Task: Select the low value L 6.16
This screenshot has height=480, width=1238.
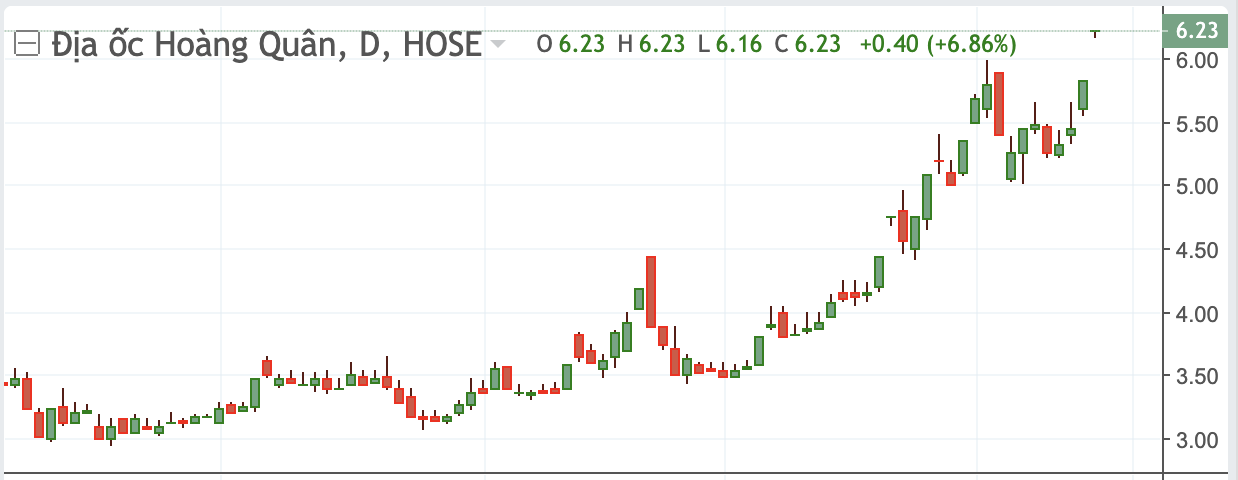Action: coord(728,44)
